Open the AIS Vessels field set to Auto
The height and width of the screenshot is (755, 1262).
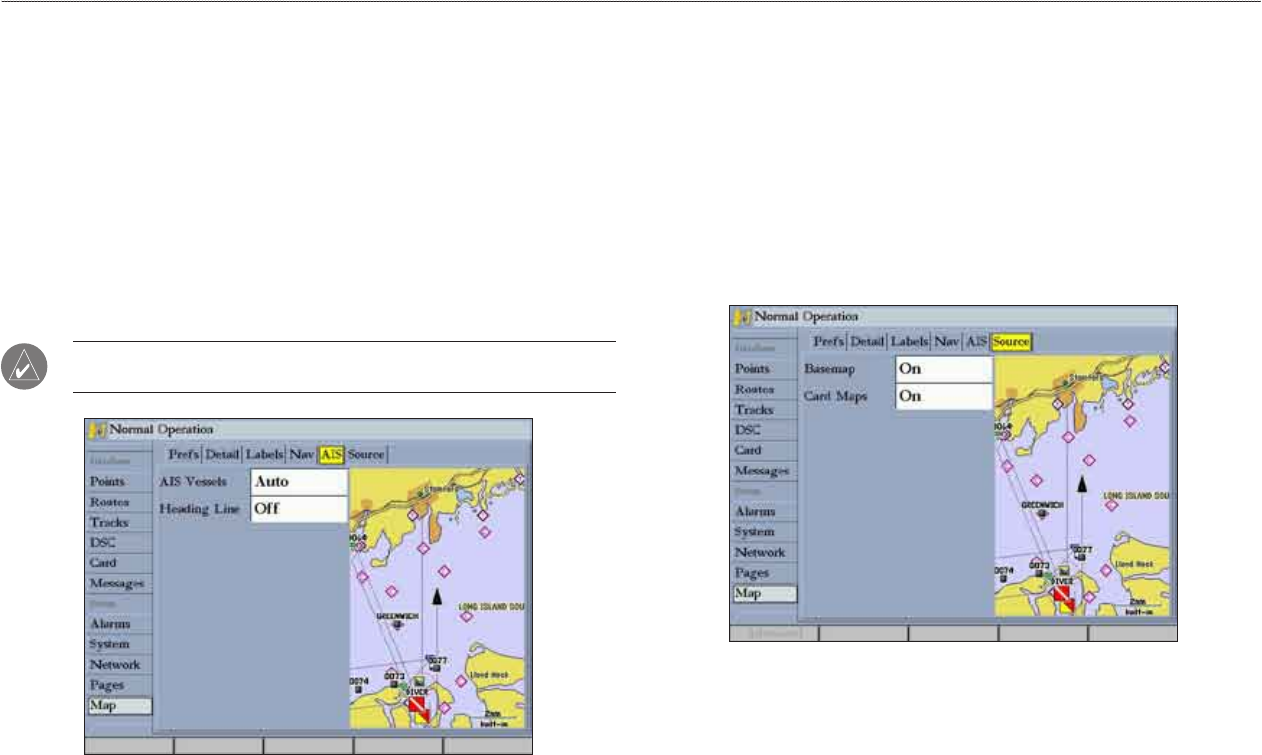tap(299, 481)
